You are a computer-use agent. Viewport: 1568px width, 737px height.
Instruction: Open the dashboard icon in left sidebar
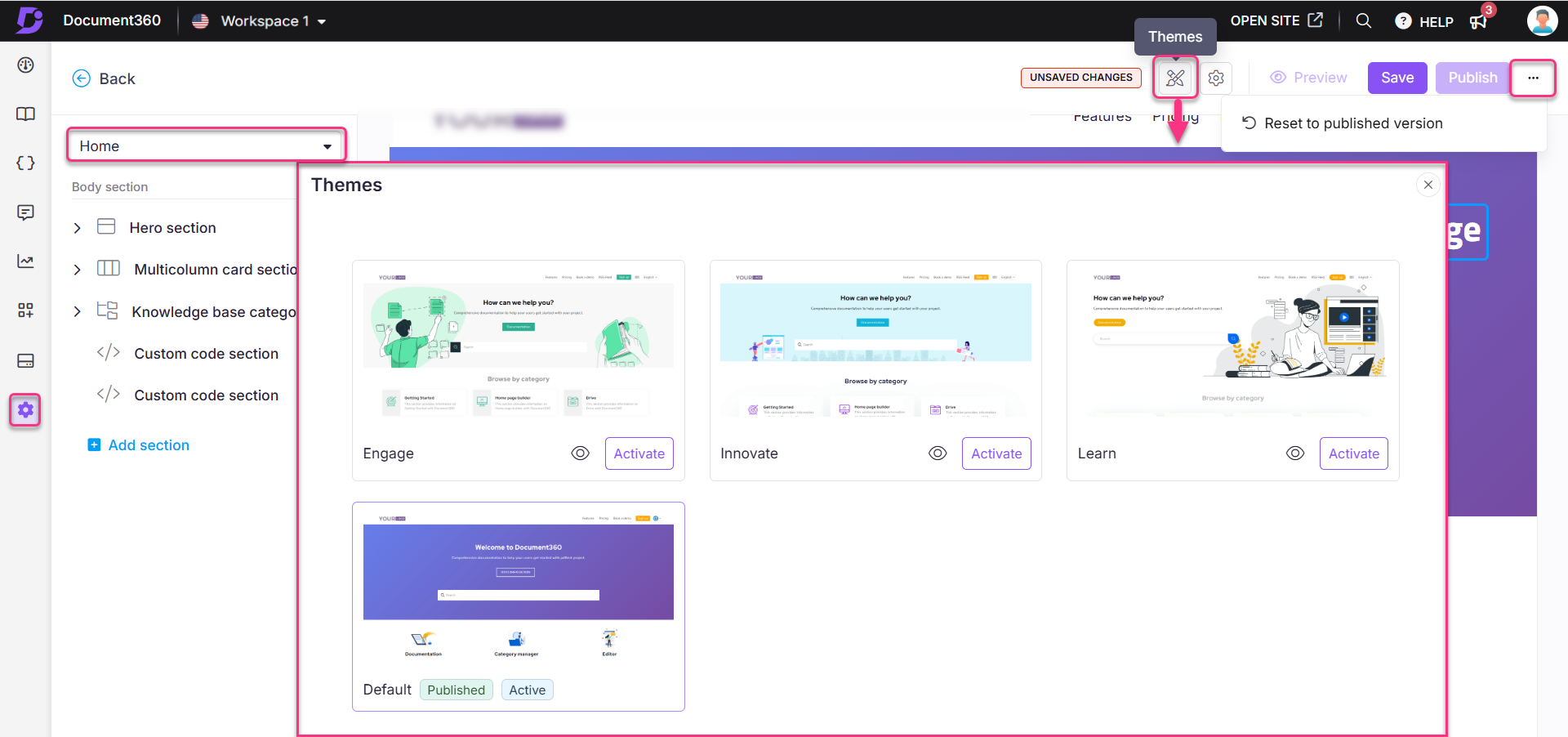click(25, 65)
